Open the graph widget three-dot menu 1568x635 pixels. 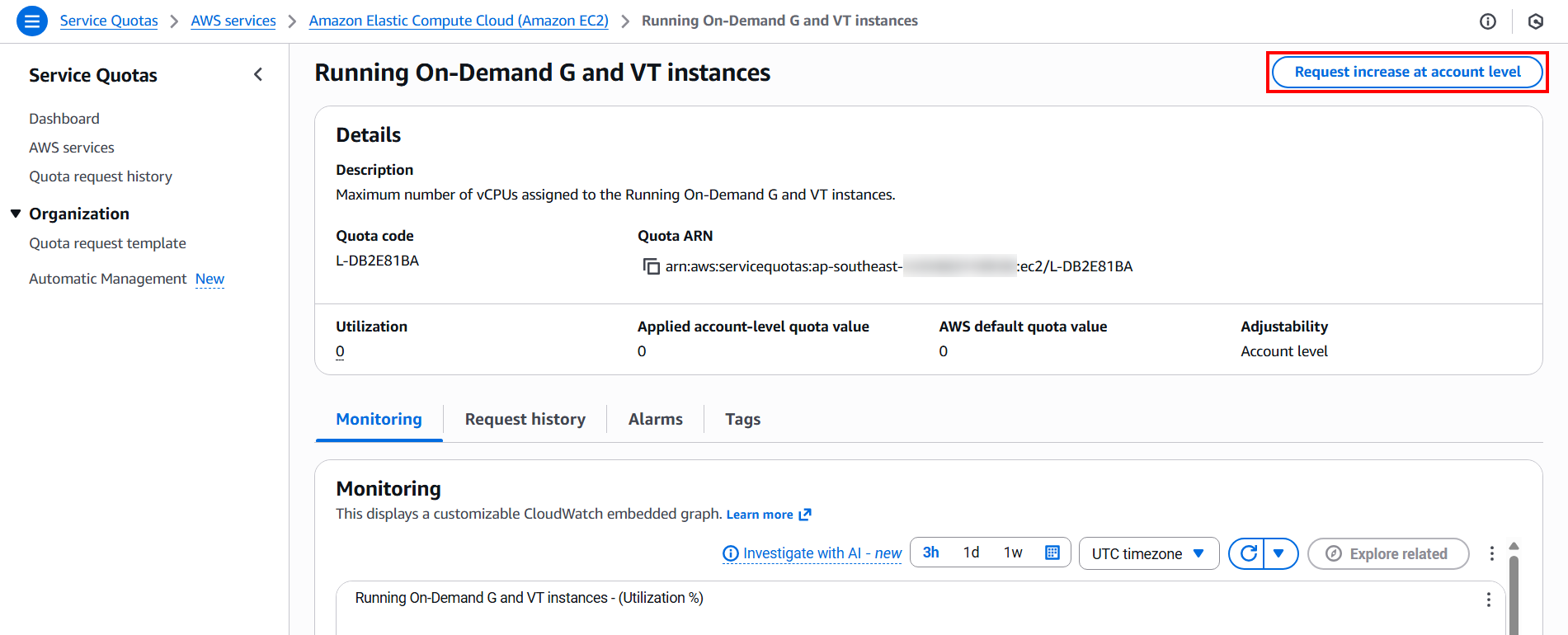click(x=1488, y=600)
